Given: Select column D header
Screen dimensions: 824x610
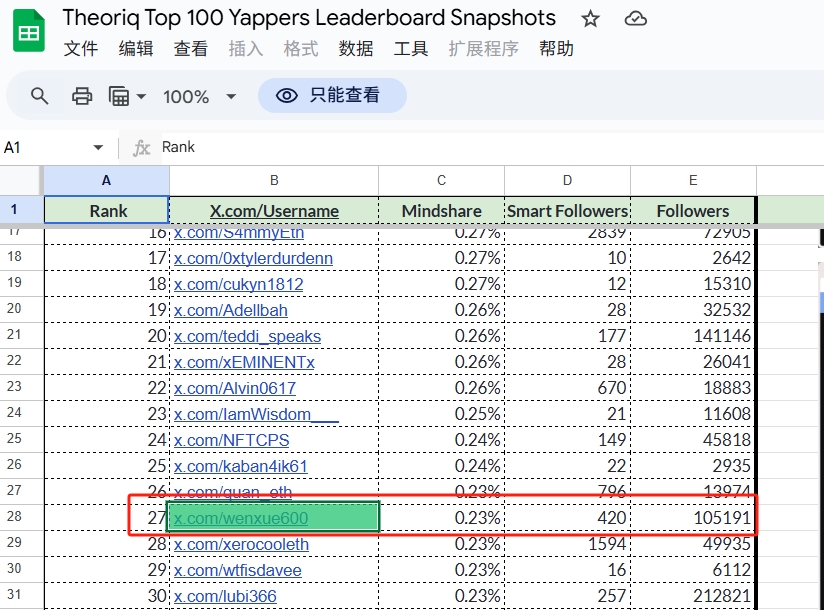Looking at the screenshot, I should point(567,181).
